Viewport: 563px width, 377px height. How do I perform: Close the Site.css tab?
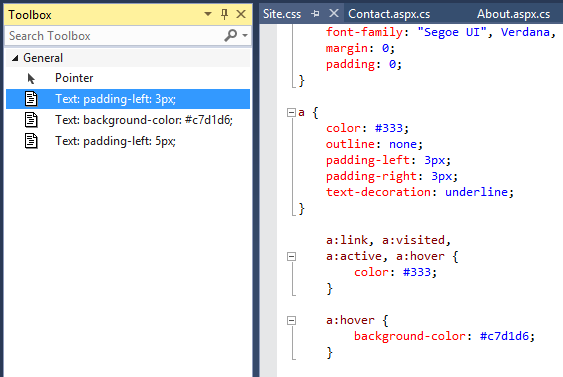[334, 14]
